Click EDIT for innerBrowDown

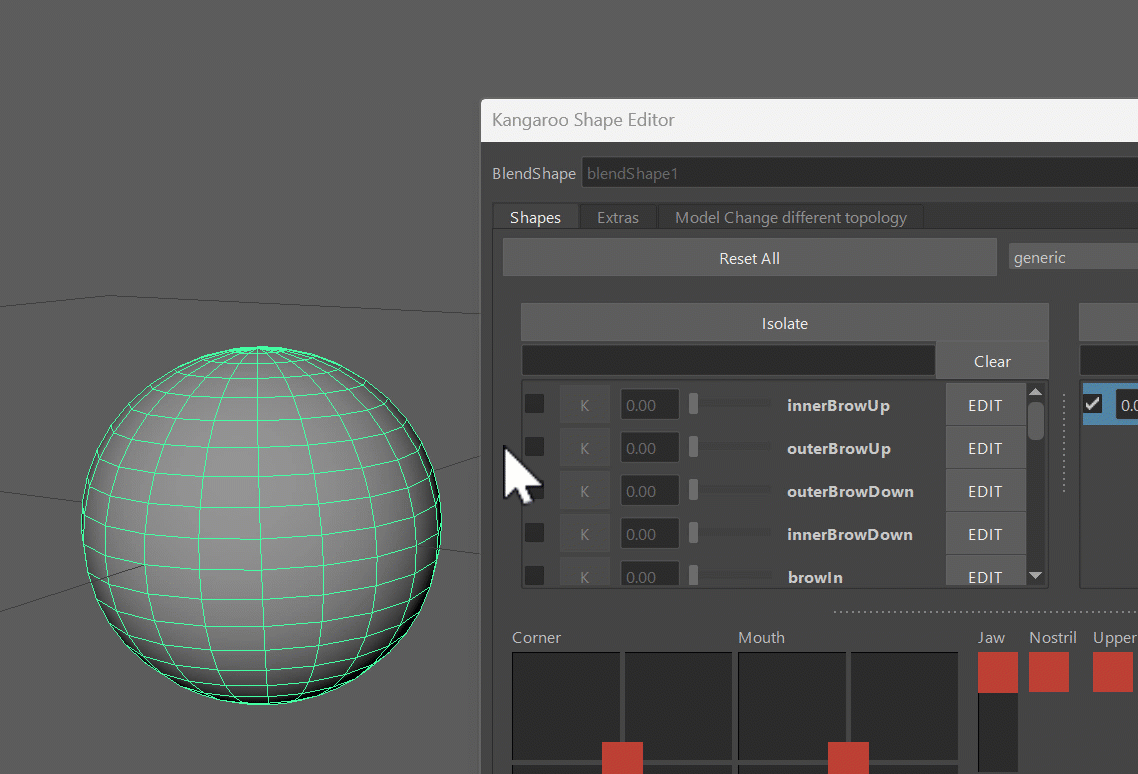coord(985,534)
